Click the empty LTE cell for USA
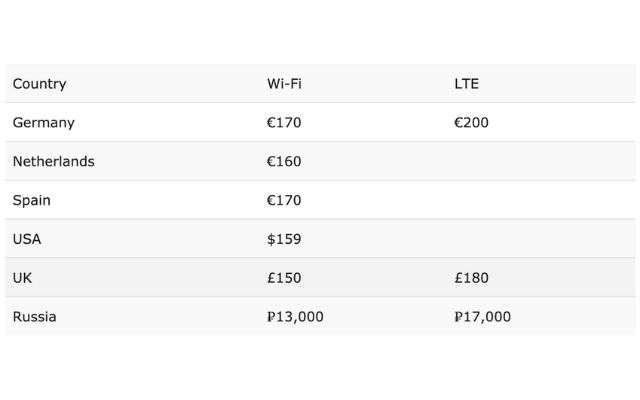This screenshot has width=640, height=400. coord(541,239)
